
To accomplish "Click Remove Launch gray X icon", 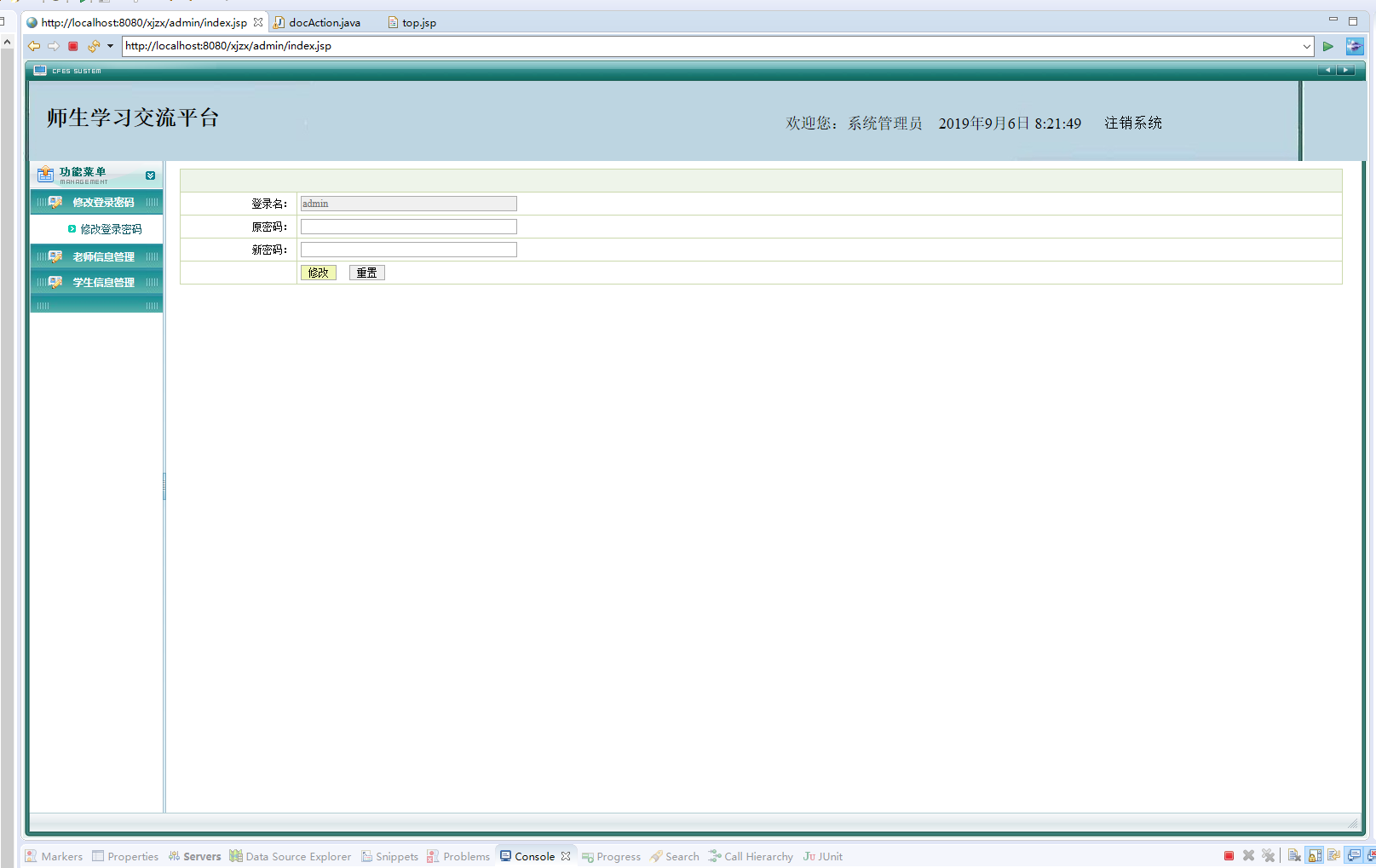I will tap(1248, 855).
